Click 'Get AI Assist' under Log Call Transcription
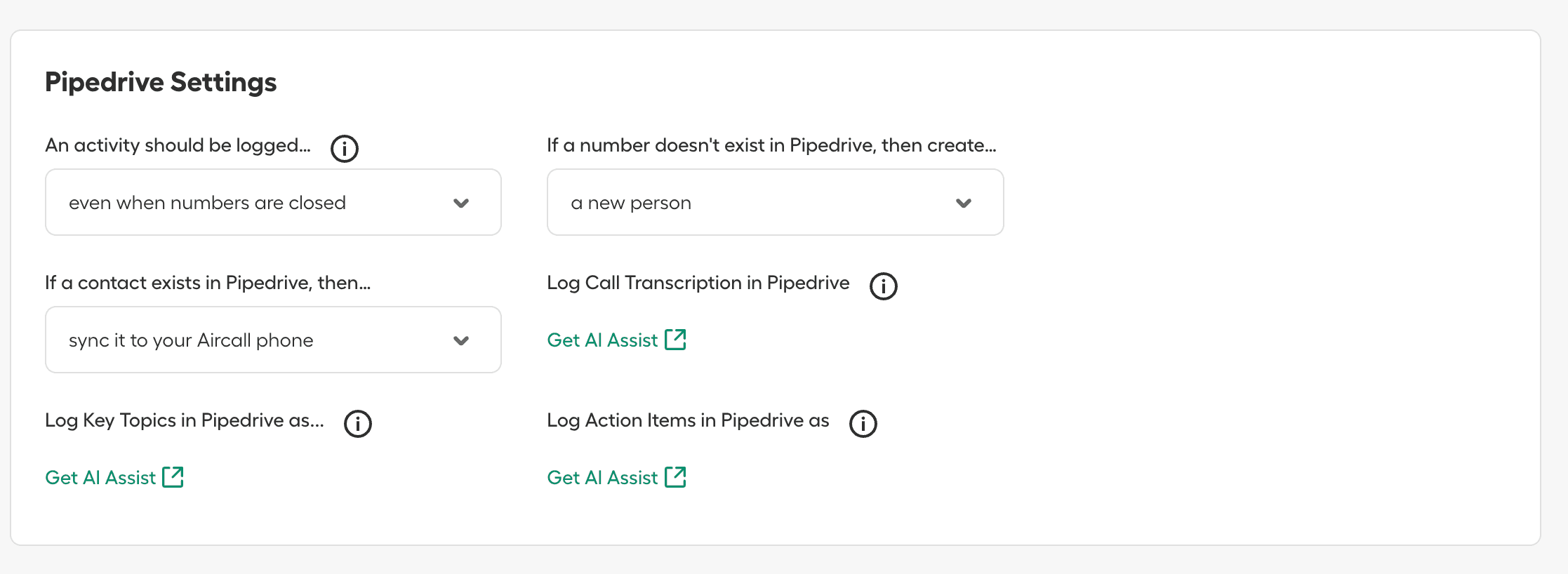1568x574 pixels. coord(602,340)
